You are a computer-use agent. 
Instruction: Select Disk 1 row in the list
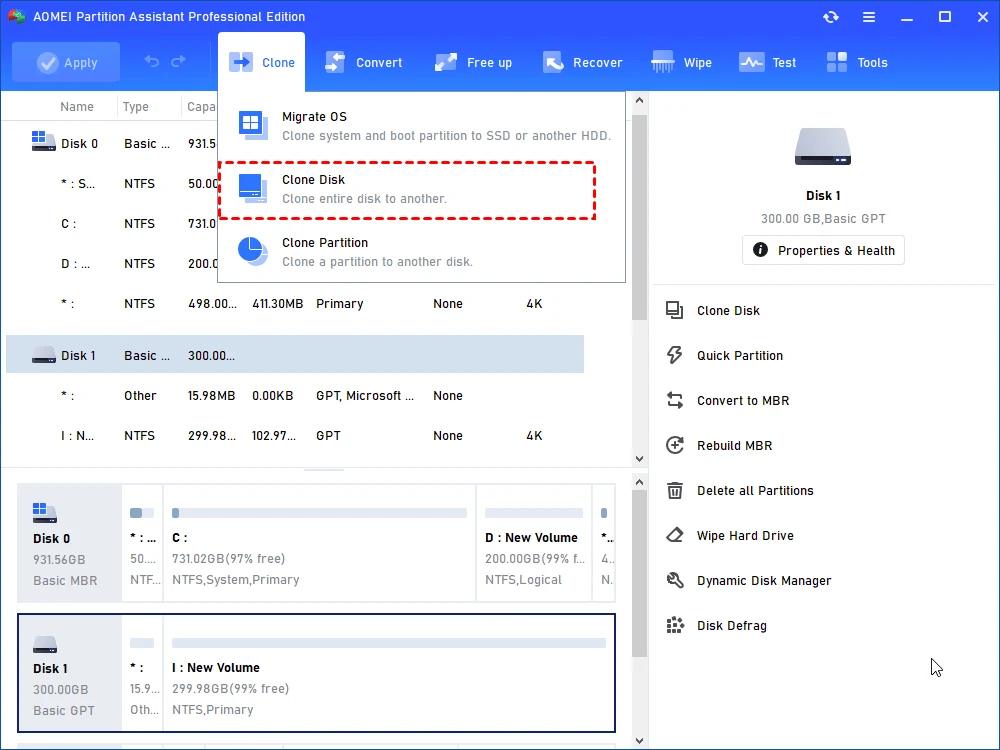[295, 355]
